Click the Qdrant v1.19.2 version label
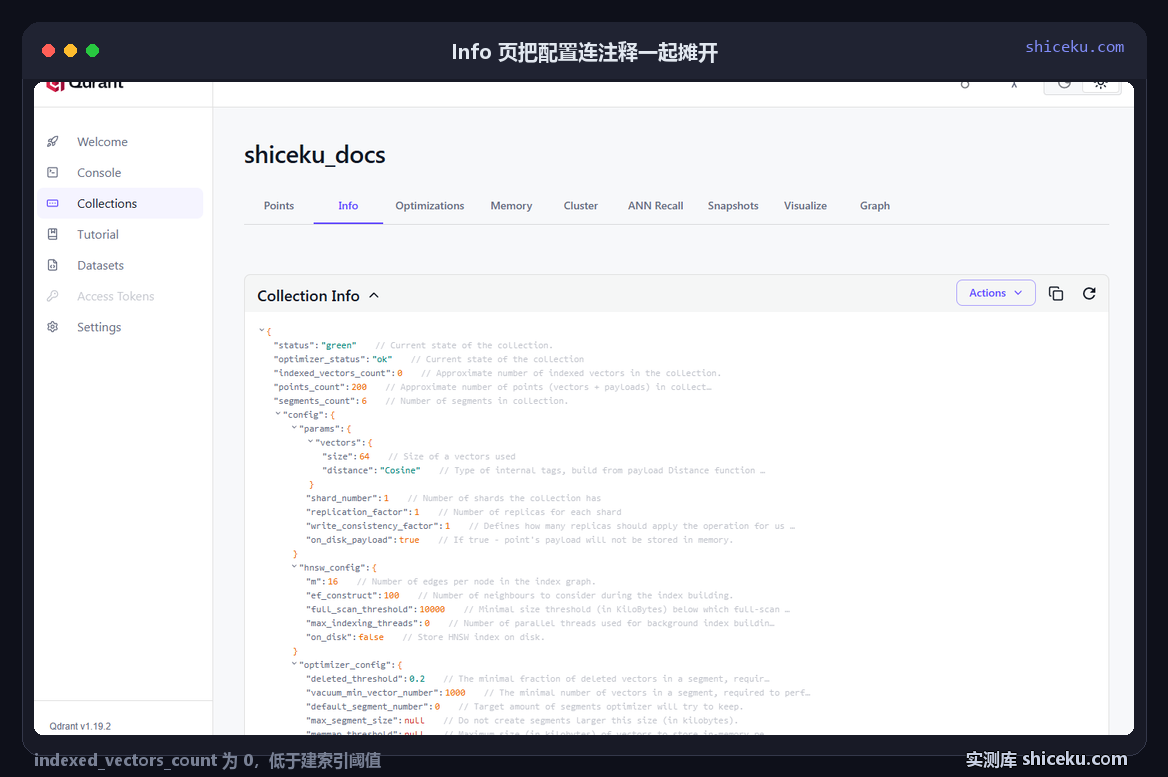 [80, 726]
